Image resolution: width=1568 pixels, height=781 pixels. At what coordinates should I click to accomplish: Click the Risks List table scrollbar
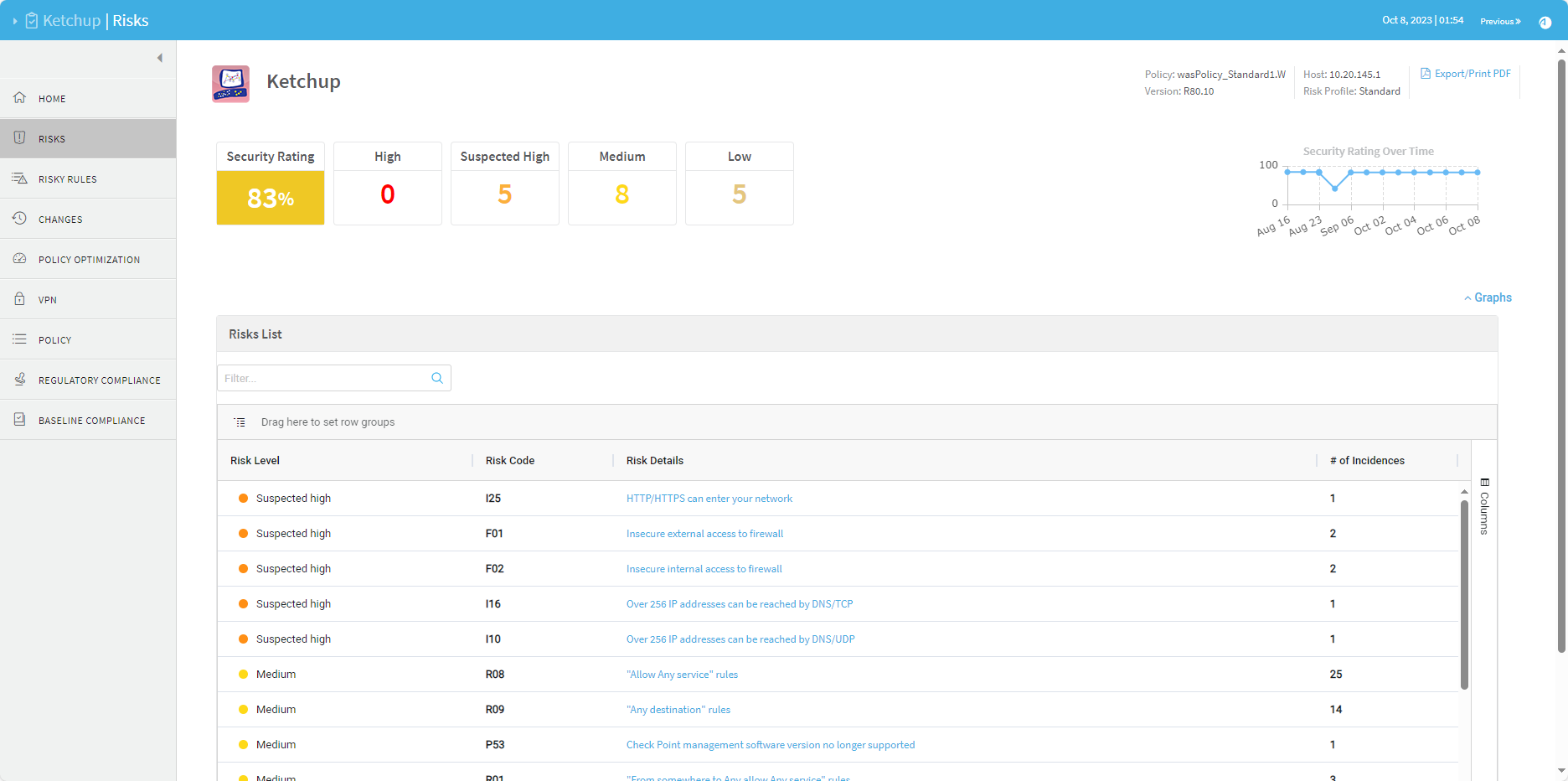coord(1464,595)
